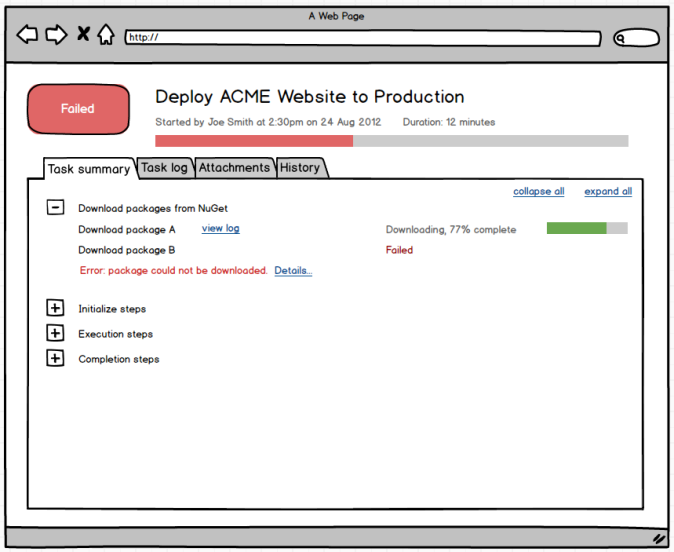Screen dimensions: 674x552
Task: Open the error Details link
Action: pos(293,270)
